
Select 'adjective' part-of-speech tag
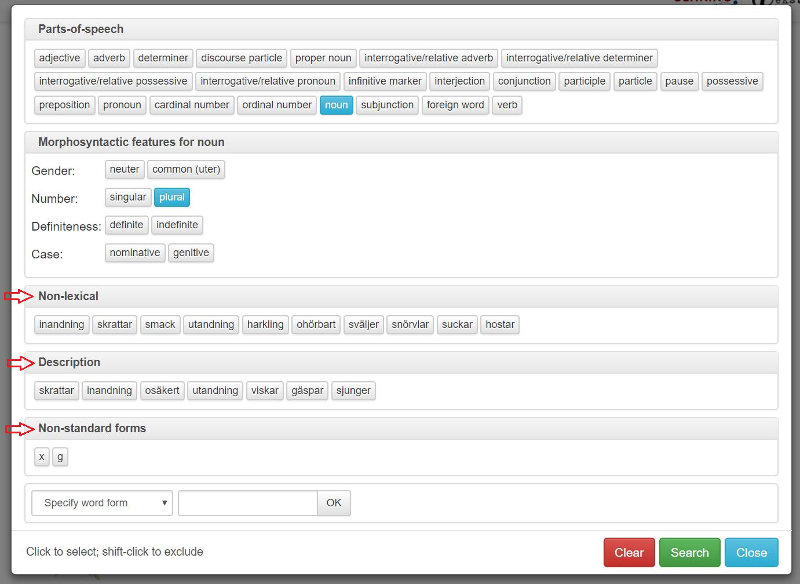tap(60, 58)
